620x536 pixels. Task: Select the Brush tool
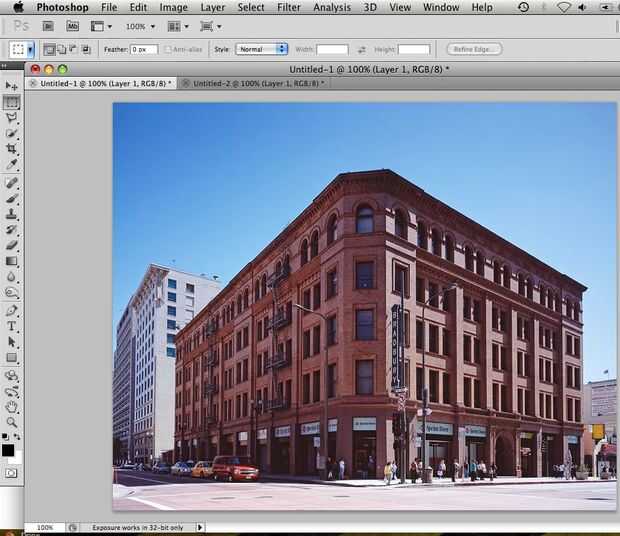coord(11,198)
